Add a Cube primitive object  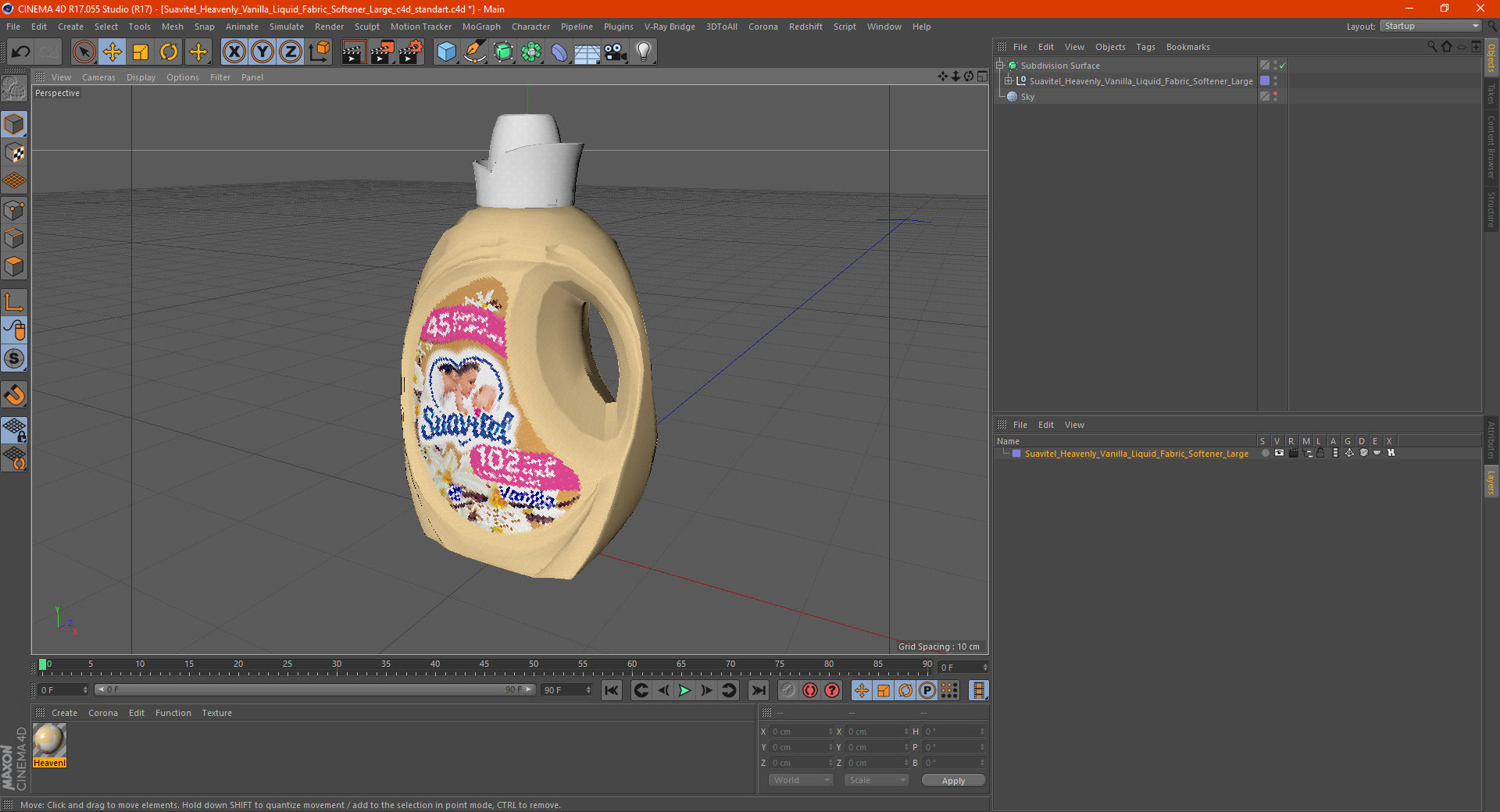click(x=447, y=52)
